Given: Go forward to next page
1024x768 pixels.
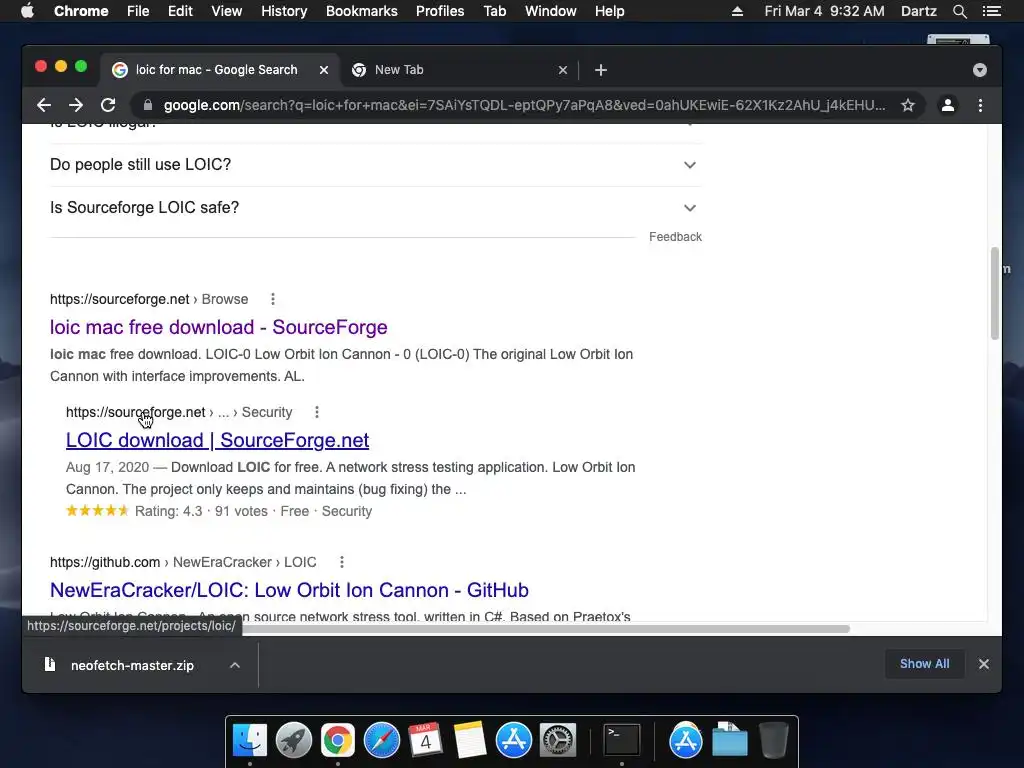Looking at the screenshot, I should (76, 105).
